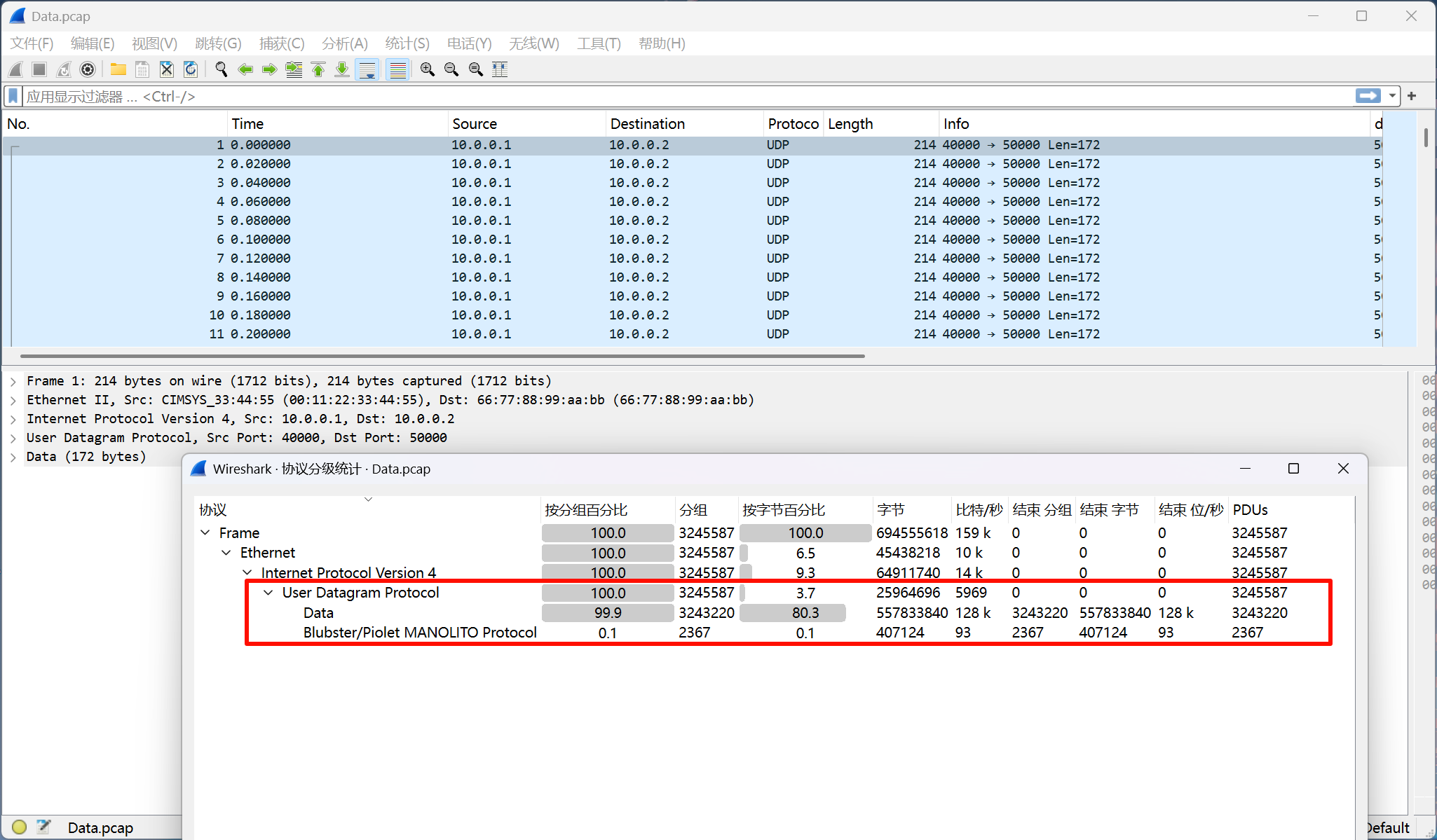Click the filter bookmark icon
The height and width of the screenshot is (840, 1437).
[13, 96]
